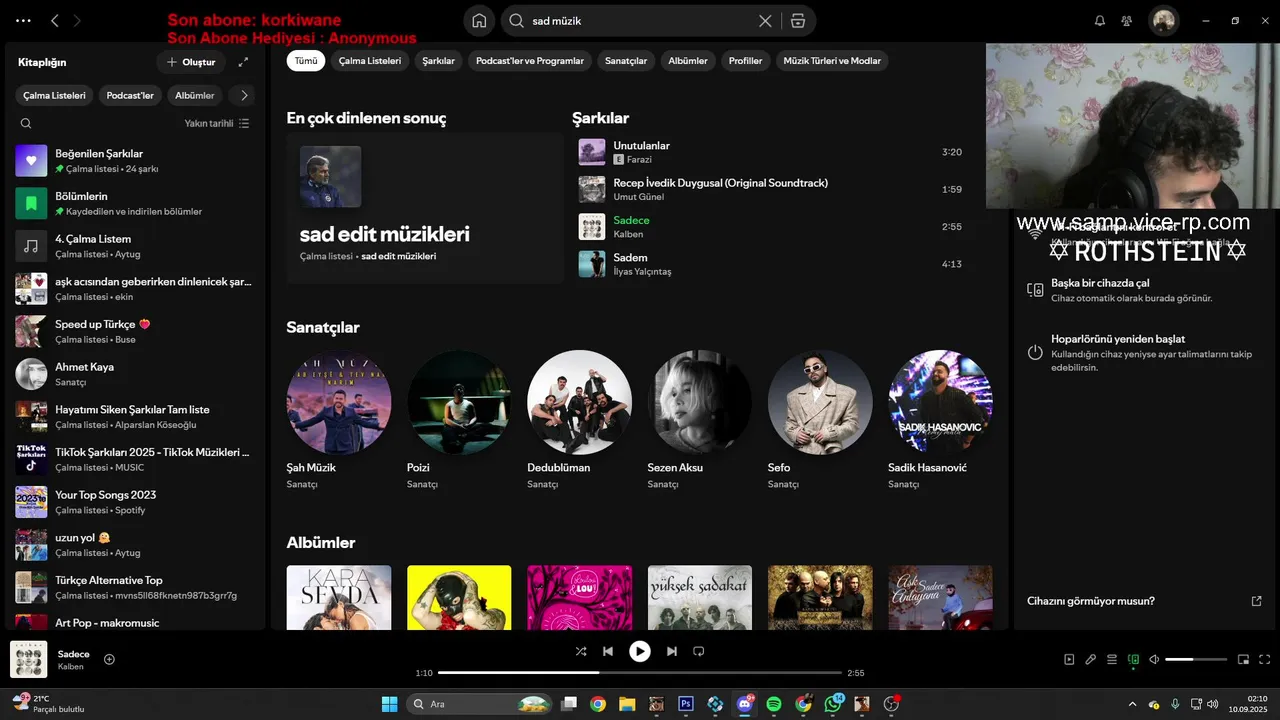Open Friend Activity icon

1127,21
